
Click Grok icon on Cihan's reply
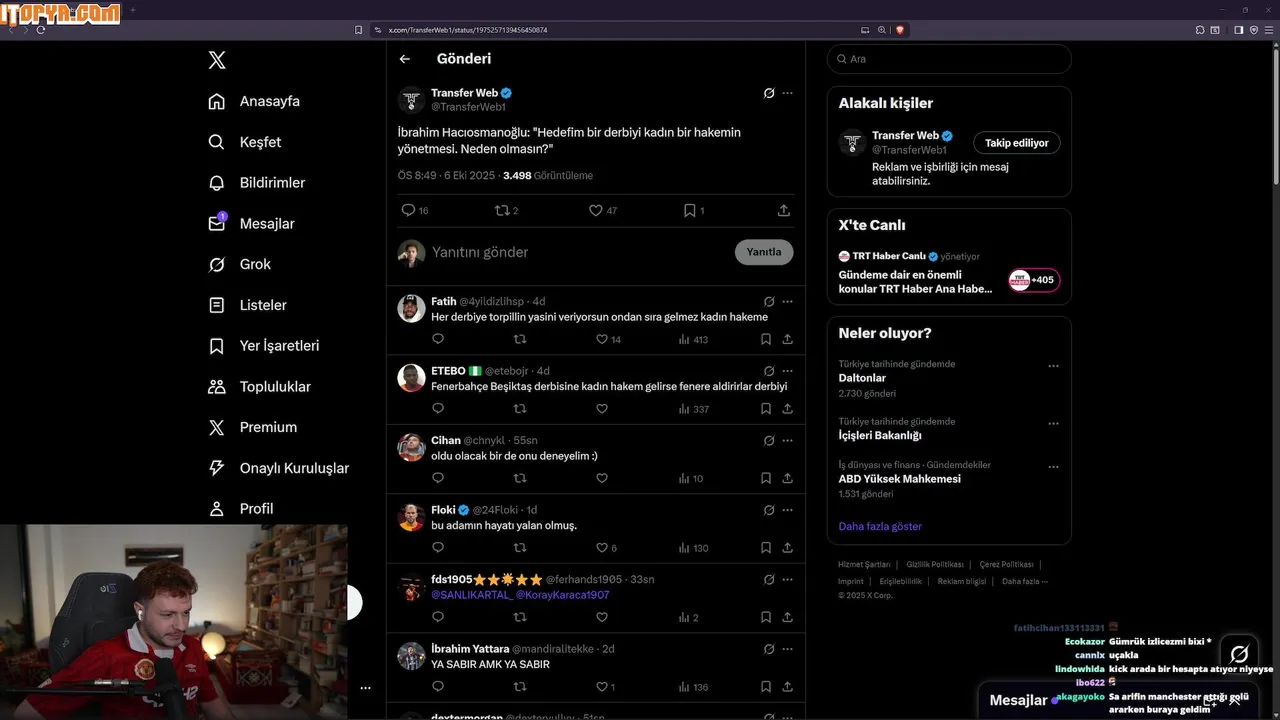tap(769, 440)
